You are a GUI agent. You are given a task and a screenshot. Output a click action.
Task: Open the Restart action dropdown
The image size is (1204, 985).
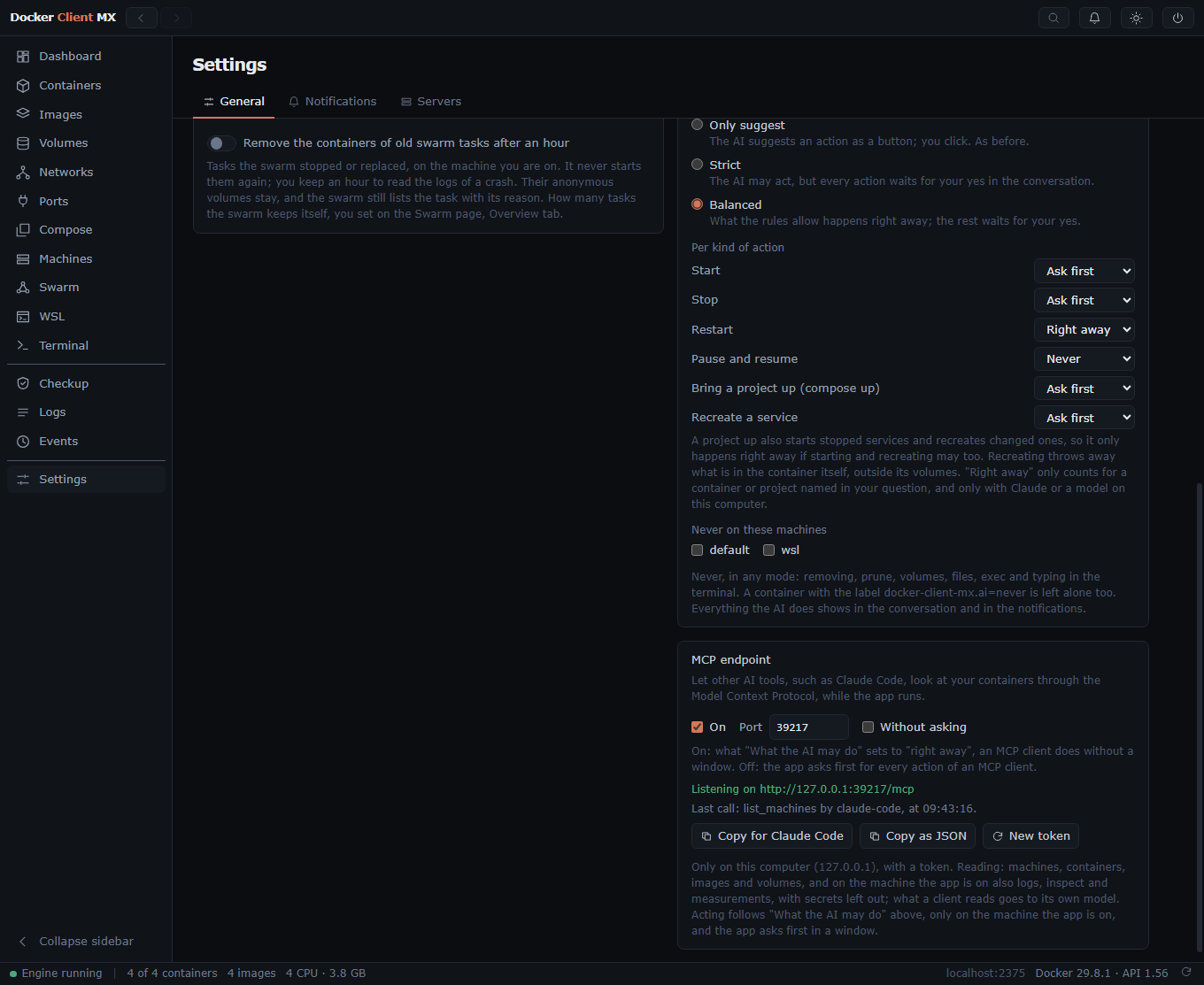(x=1084, y=329)
